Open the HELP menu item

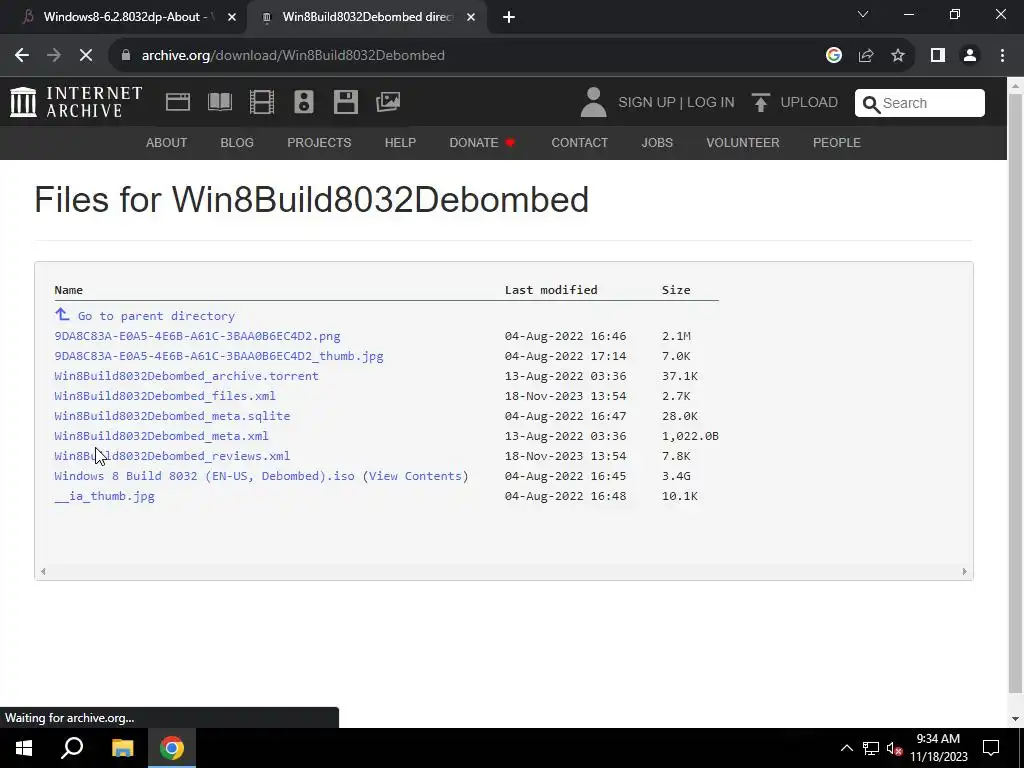point(400,142)
